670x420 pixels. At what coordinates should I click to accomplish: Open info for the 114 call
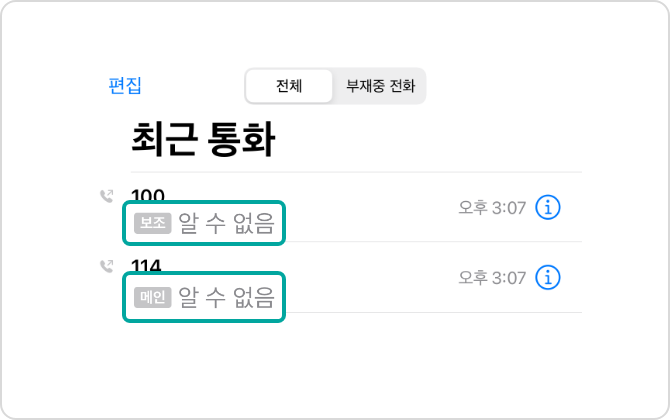click(x=548, y=277)
